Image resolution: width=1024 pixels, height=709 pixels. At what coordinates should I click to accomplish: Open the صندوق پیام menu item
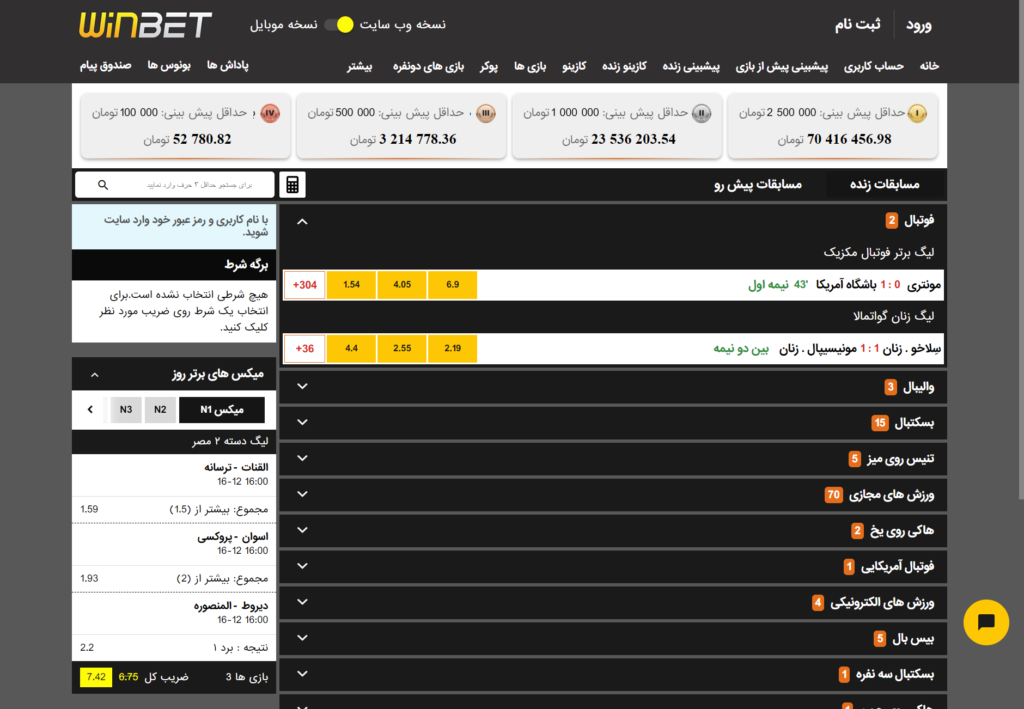click(x=105, y=65)
